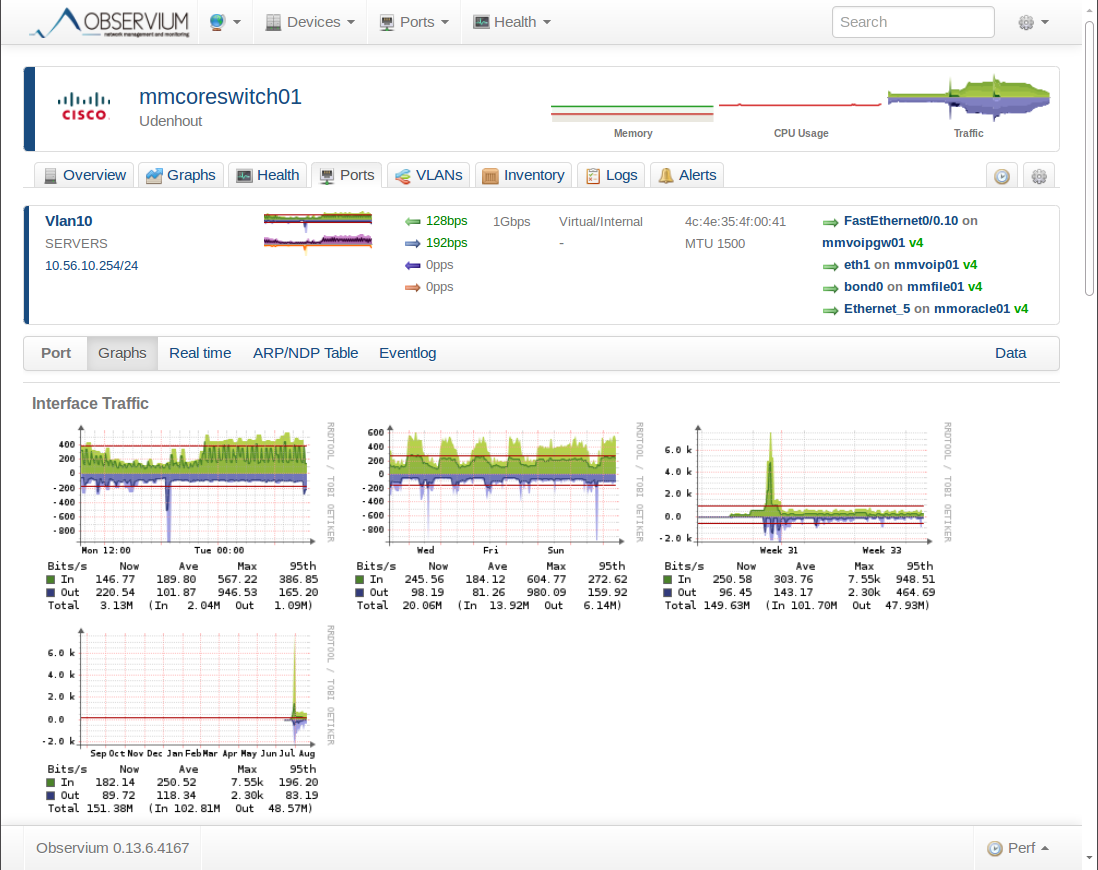Click green arrow beside FastEthernet0/0.10

pos(831,222)
